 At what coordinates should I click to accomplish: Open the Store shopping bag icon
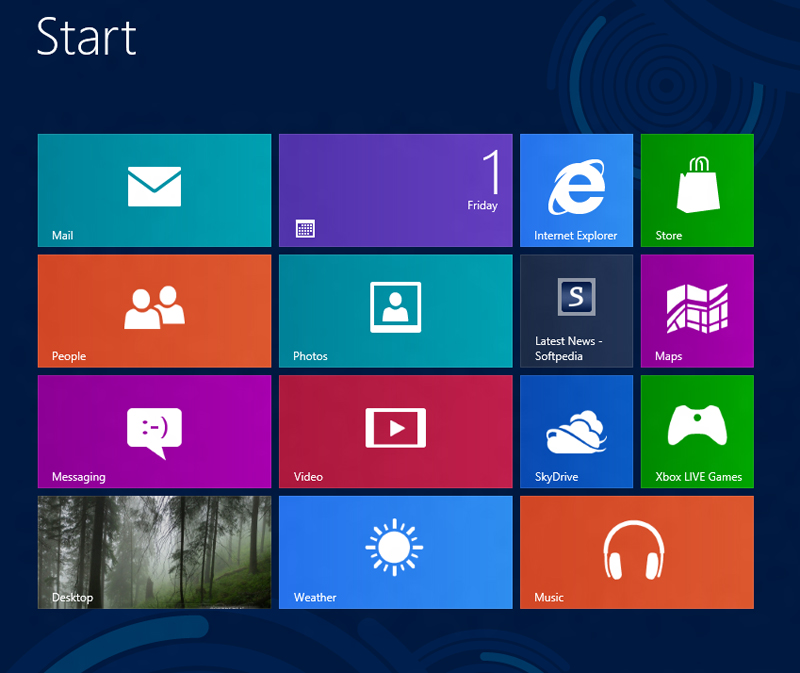coord(698,184)
